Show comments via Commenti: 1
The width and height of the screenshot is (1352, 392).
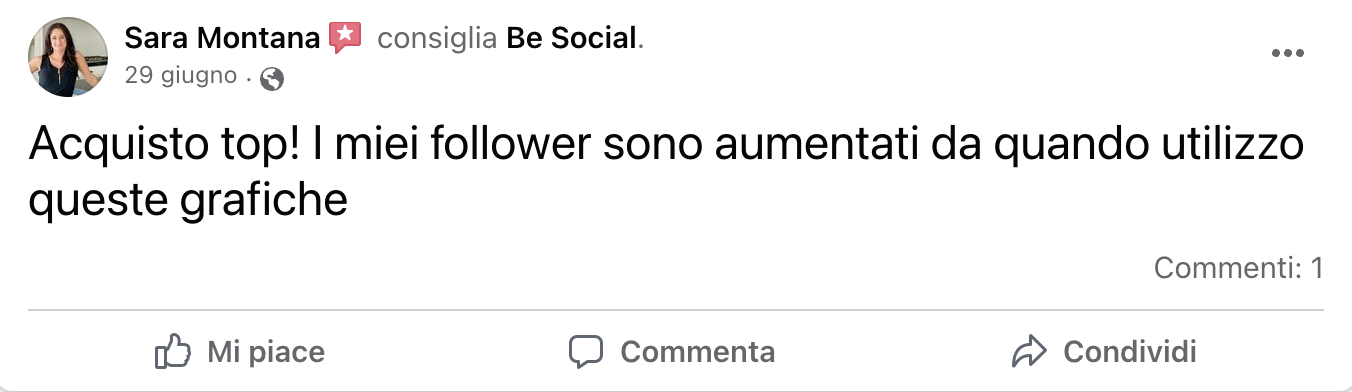1238,267
